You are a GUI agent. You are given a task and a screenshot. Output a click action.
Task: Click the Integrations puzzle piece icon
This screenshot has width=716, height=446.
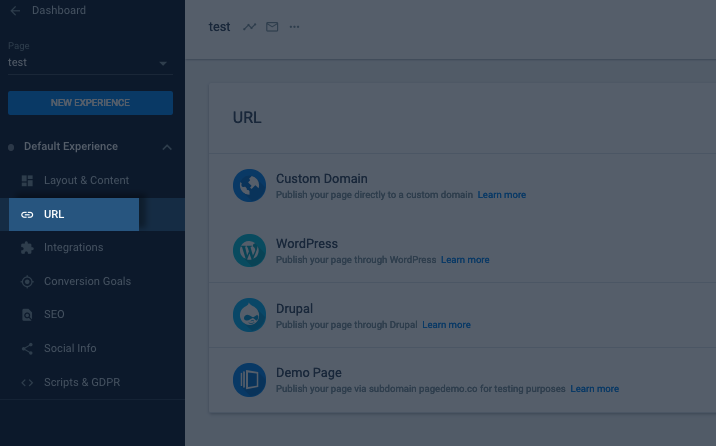point(27,248)
